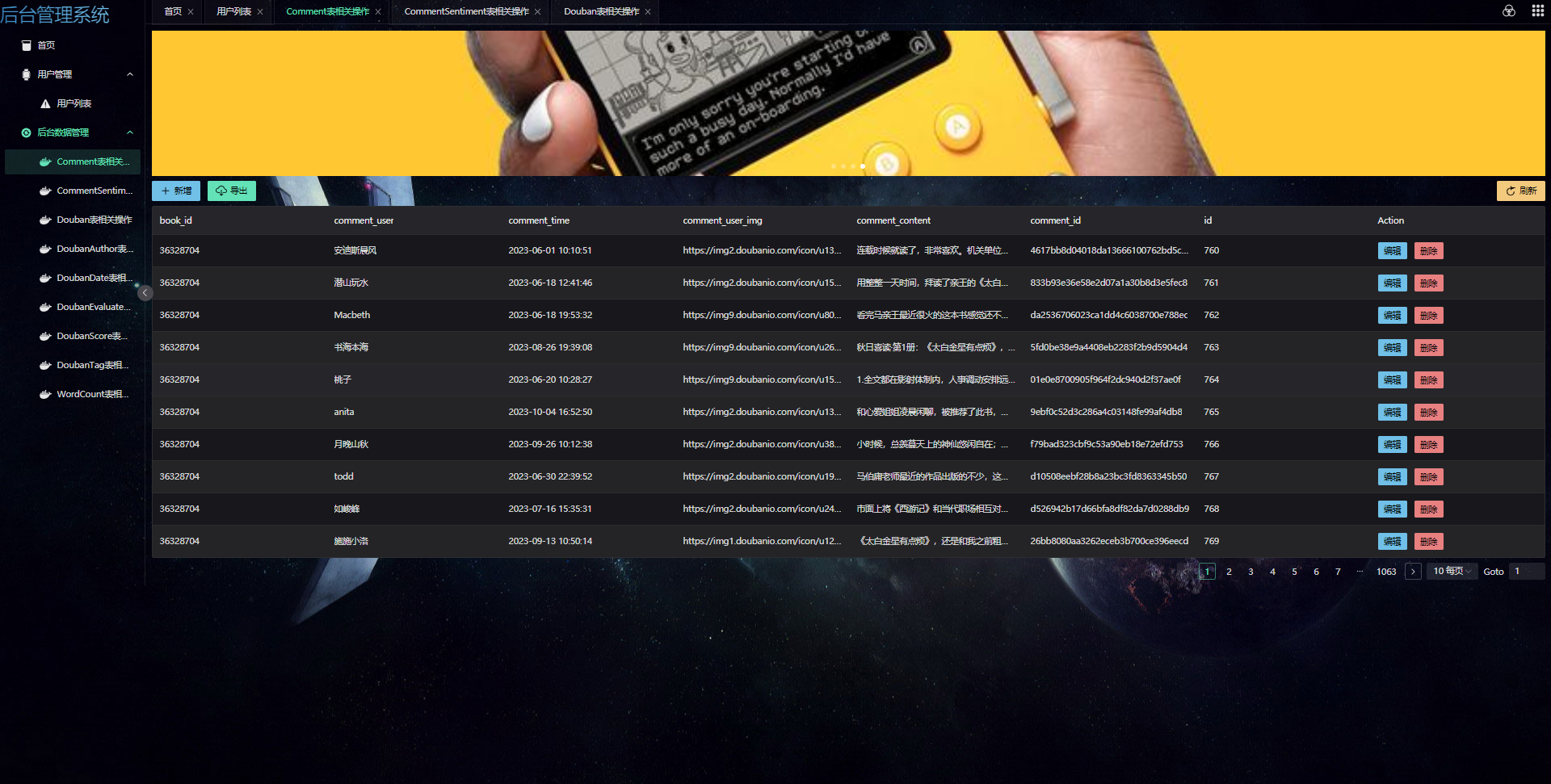Click the docker icon beside DoubanScore表
The image size is (1551, 784).
tap(45, 336)
